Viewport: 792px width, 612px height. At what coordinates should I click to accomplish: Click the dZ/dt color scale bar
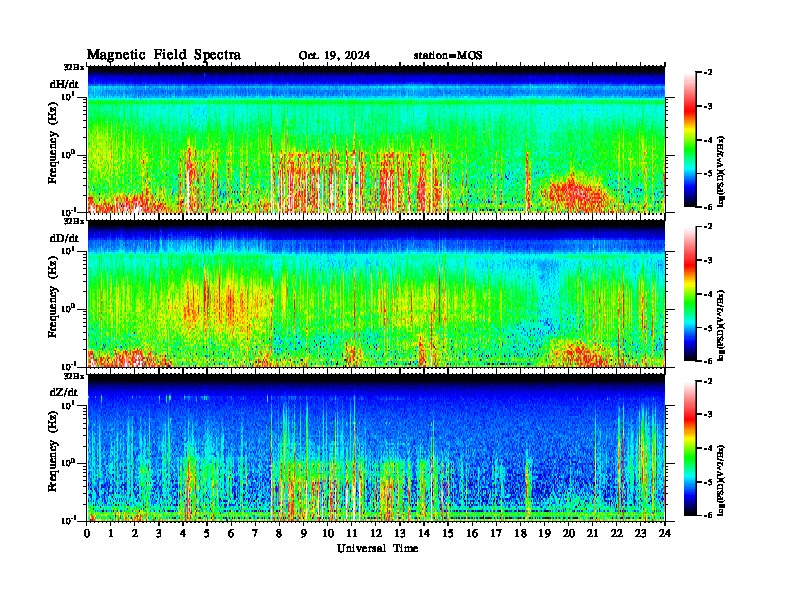pyautogui.click(x=689, y=448)
